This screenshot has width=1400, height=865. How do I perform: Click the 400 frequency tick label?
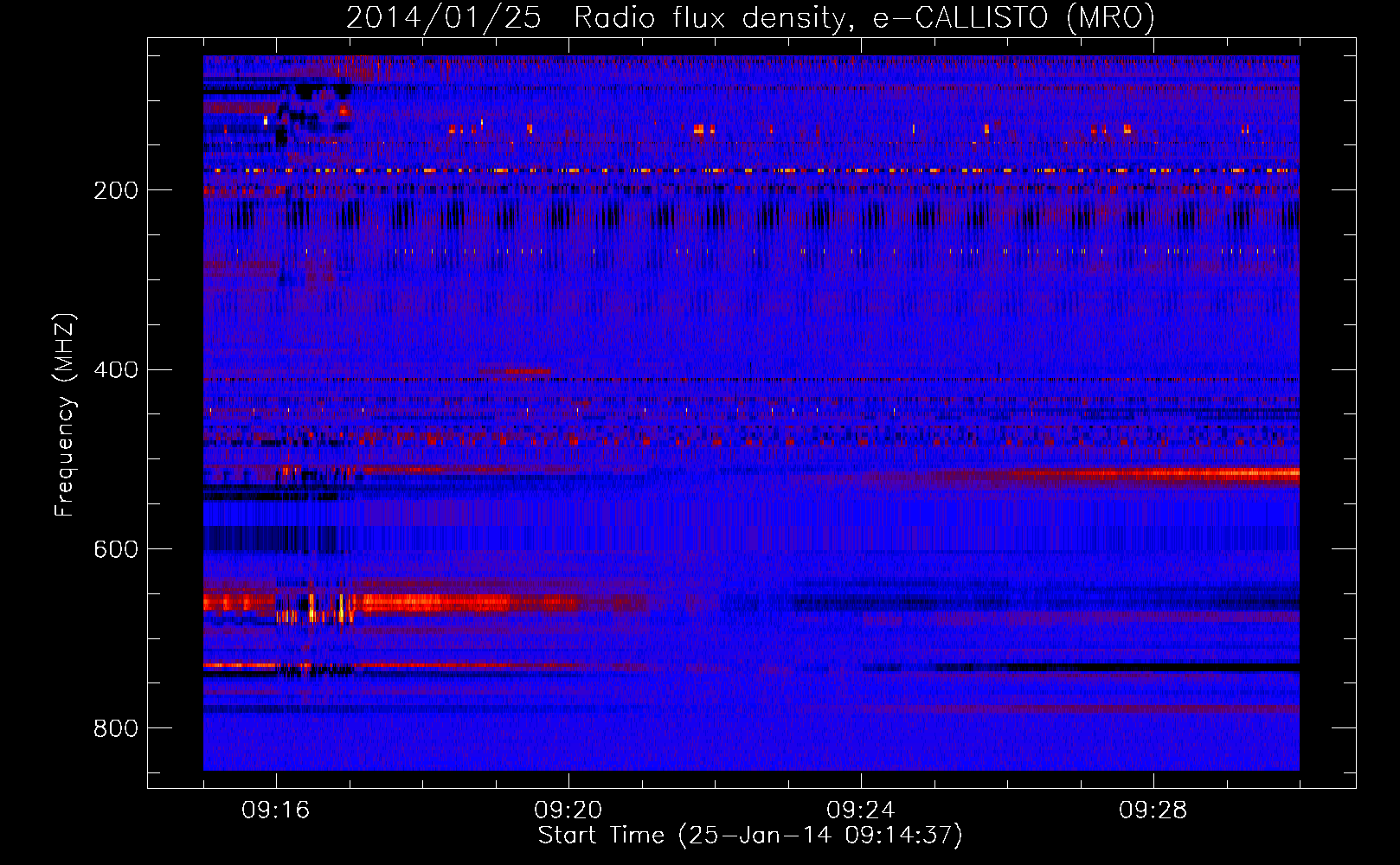point(116,370)
